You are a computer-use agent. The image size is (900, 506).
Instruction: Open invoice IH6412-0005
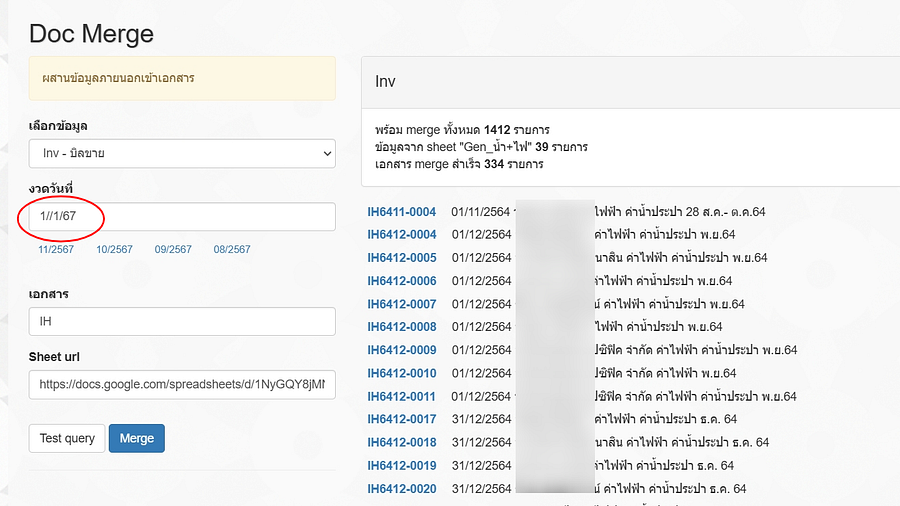pos(402,258)
